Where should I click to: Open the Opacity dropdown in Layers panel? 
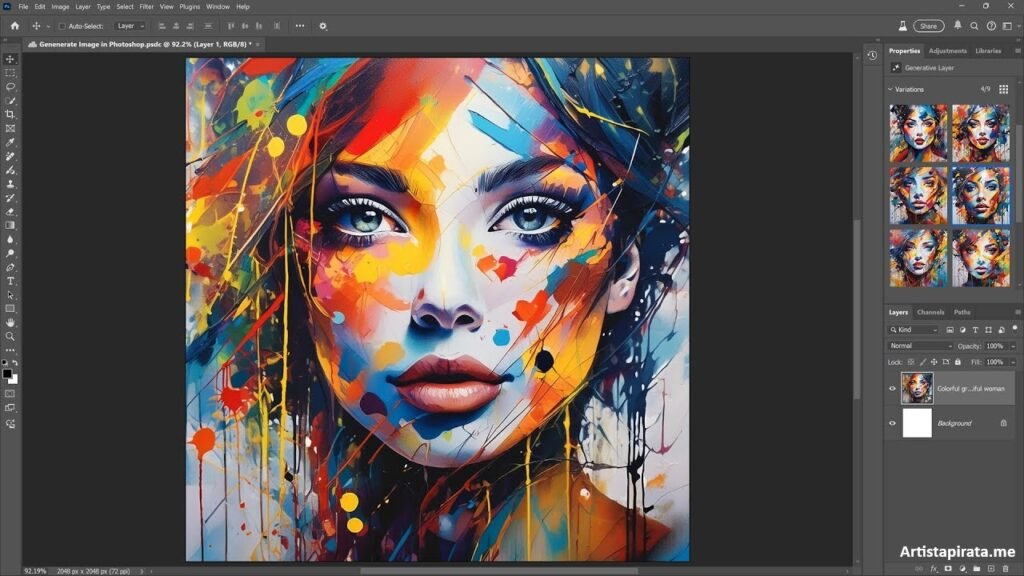[x=1011, y=345]
